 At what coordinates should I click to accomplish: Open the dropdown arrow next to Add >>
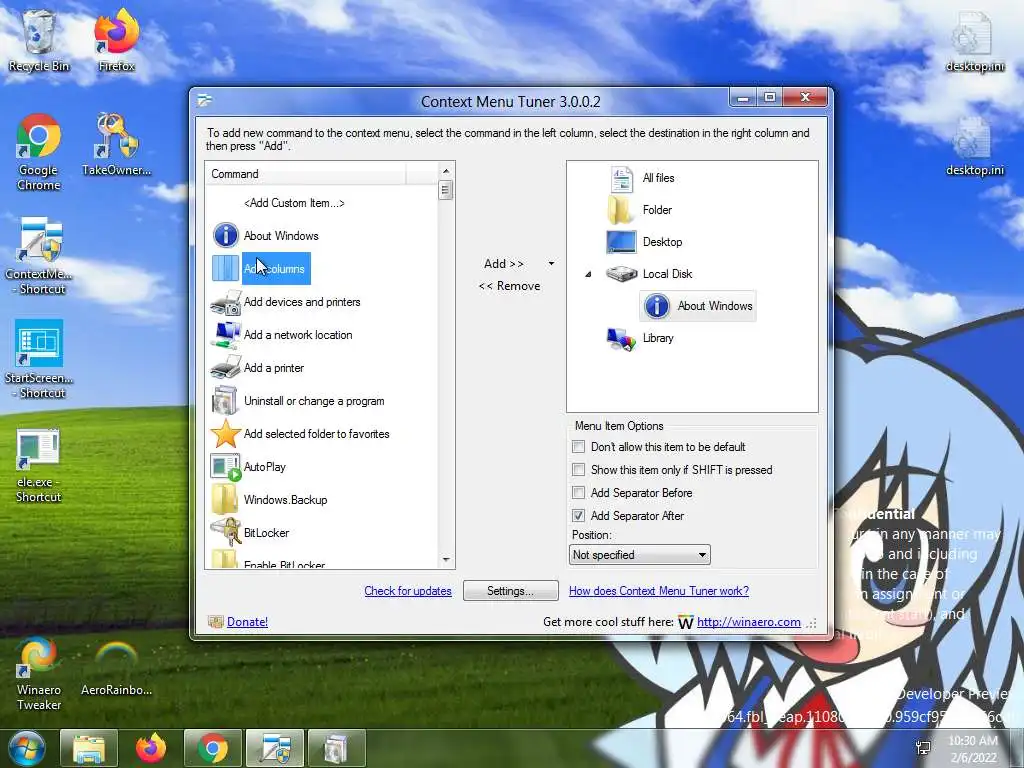(x=551, y=263)
